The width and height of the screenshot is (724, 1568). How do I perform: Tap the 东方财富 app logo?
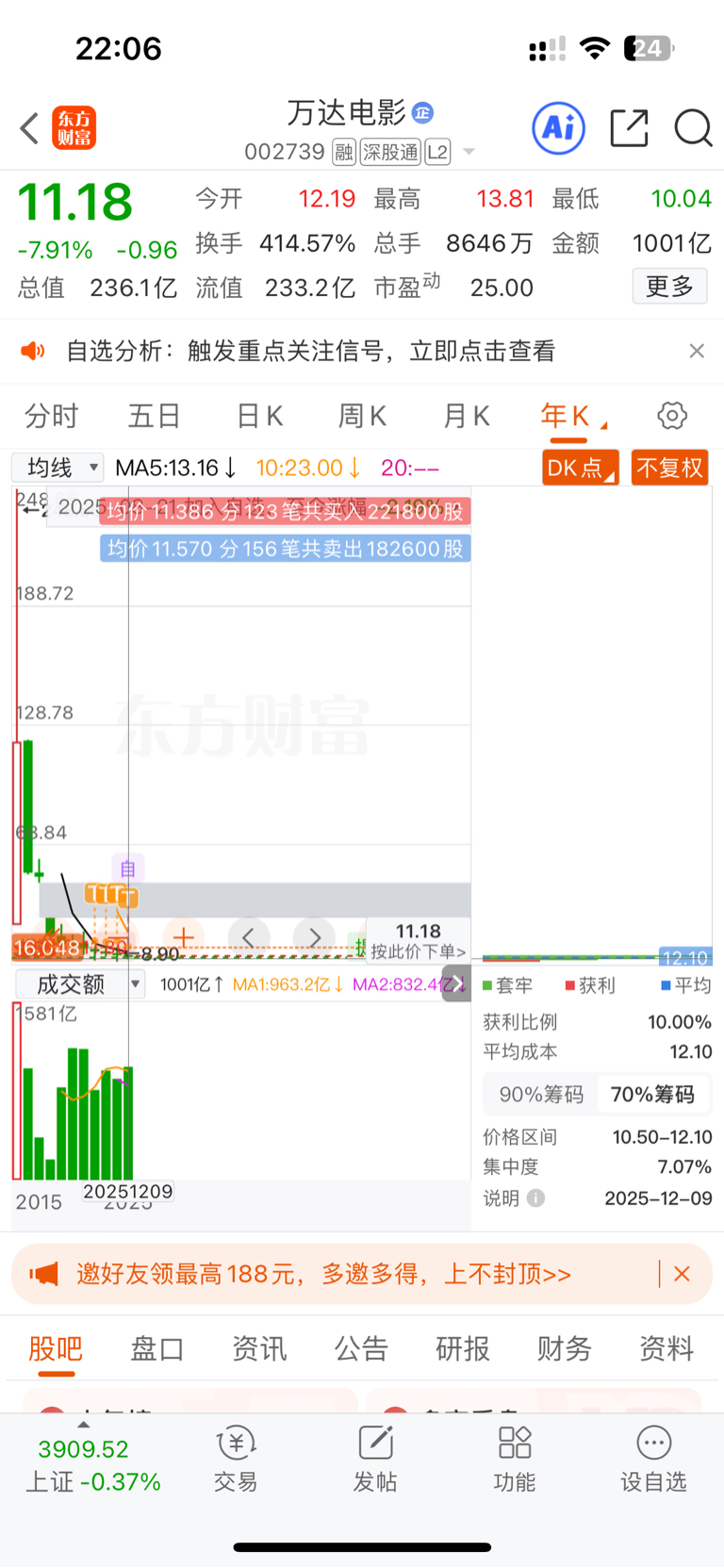74,128
